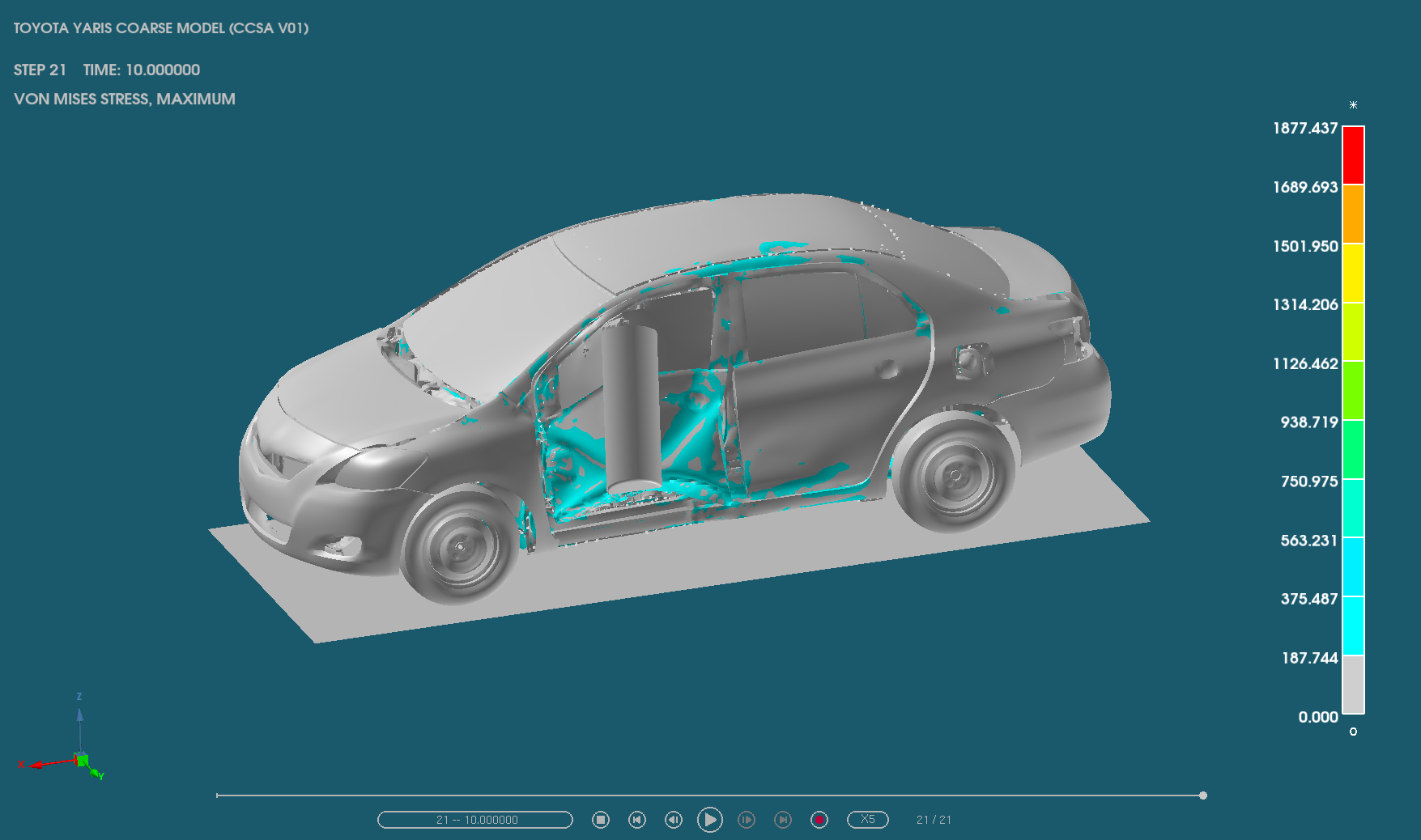Select the orange legend band
Screen dimensions: 1421x840
[x=1353, y=214]
